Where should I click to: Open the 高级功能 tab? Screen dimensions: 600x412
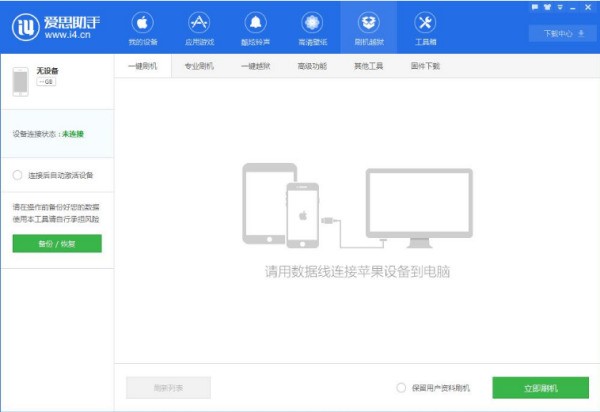coord(312,66)
